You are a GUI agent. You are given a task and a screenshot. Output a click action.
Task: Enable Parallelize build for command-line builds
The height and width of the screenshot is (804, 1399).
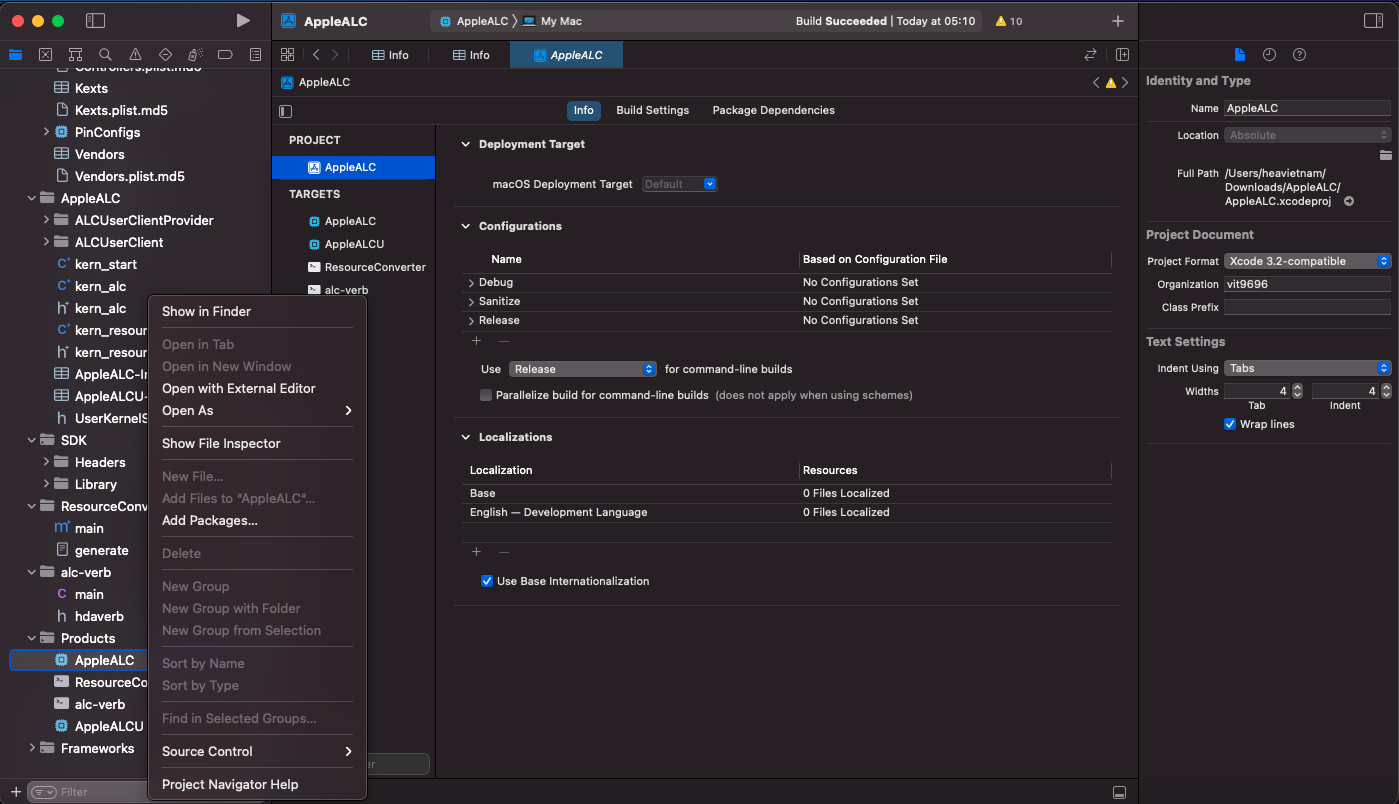pos(486,395)
